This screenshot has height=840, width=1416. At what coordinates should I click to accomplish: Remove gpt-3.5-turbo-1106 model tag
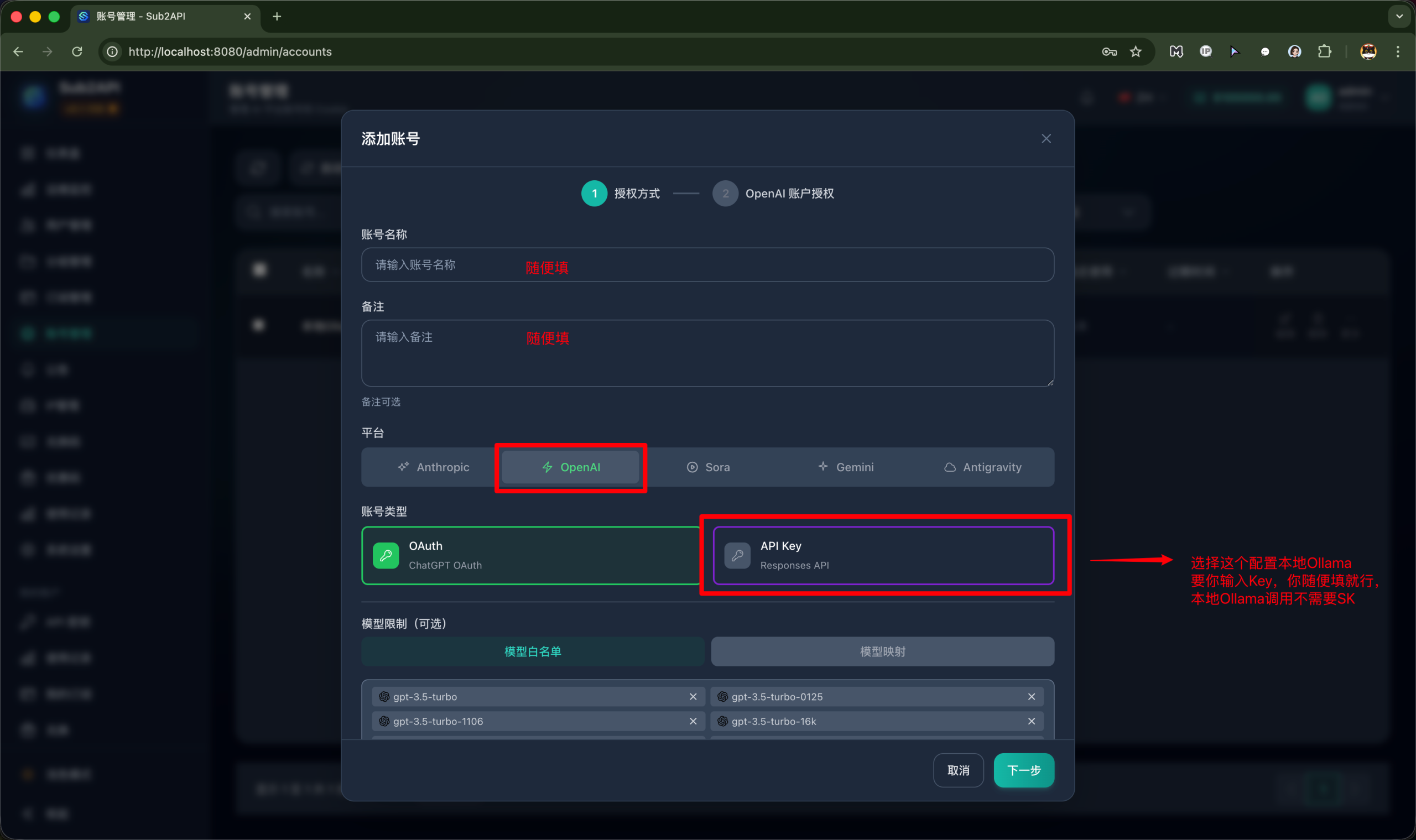[x=693, y=721]
